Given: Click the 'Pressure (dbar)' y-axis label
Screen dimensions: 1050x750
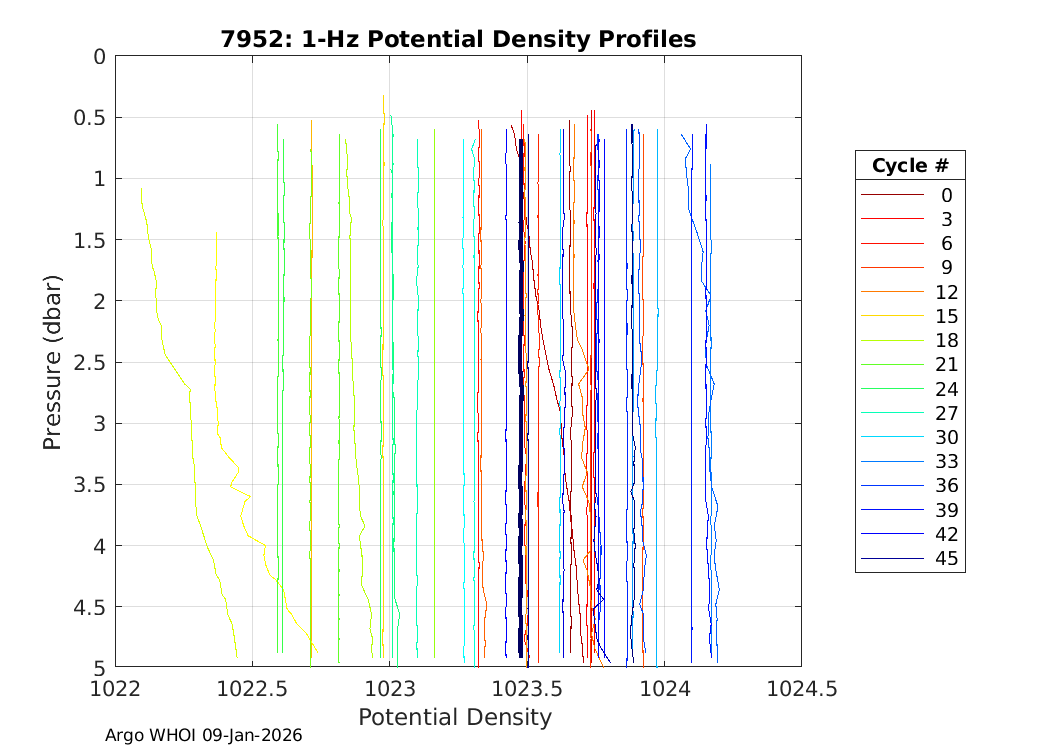Looking at the screenshot, I should click(x=53, y=361).
